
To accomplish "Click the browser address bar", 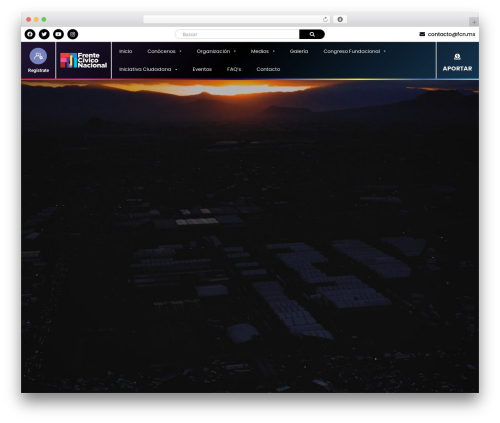I will (x=237, y=19).
